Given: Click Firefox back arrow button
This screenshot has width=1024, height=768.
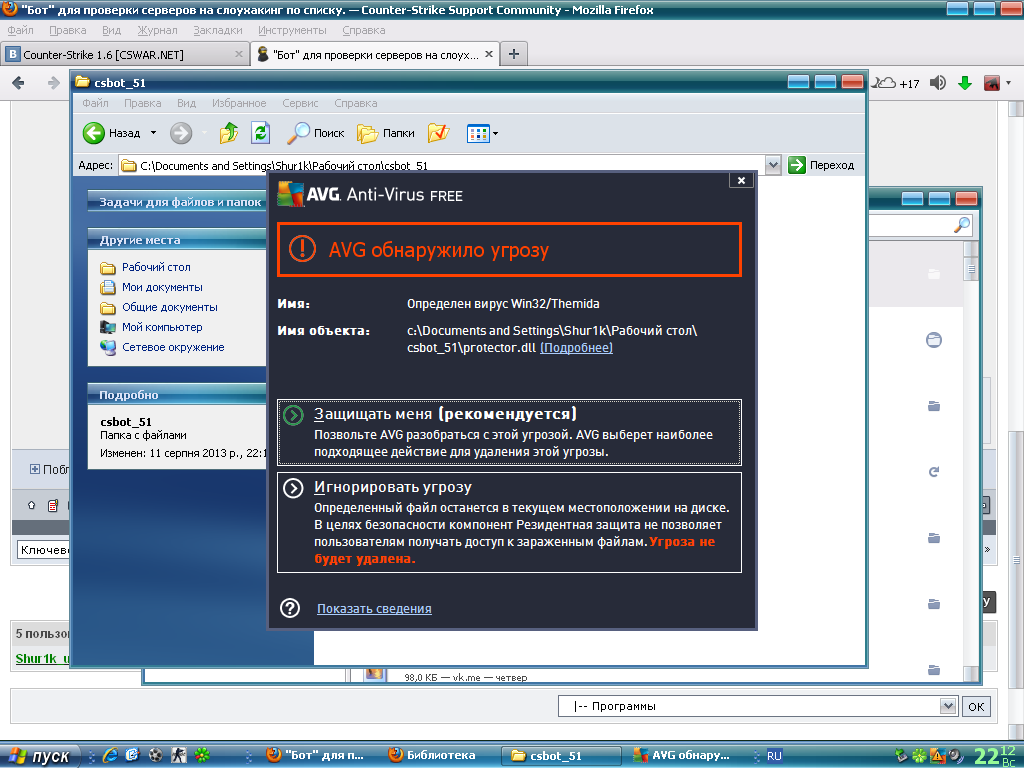Looking at the screenshot, I should [x=18, y=83].
